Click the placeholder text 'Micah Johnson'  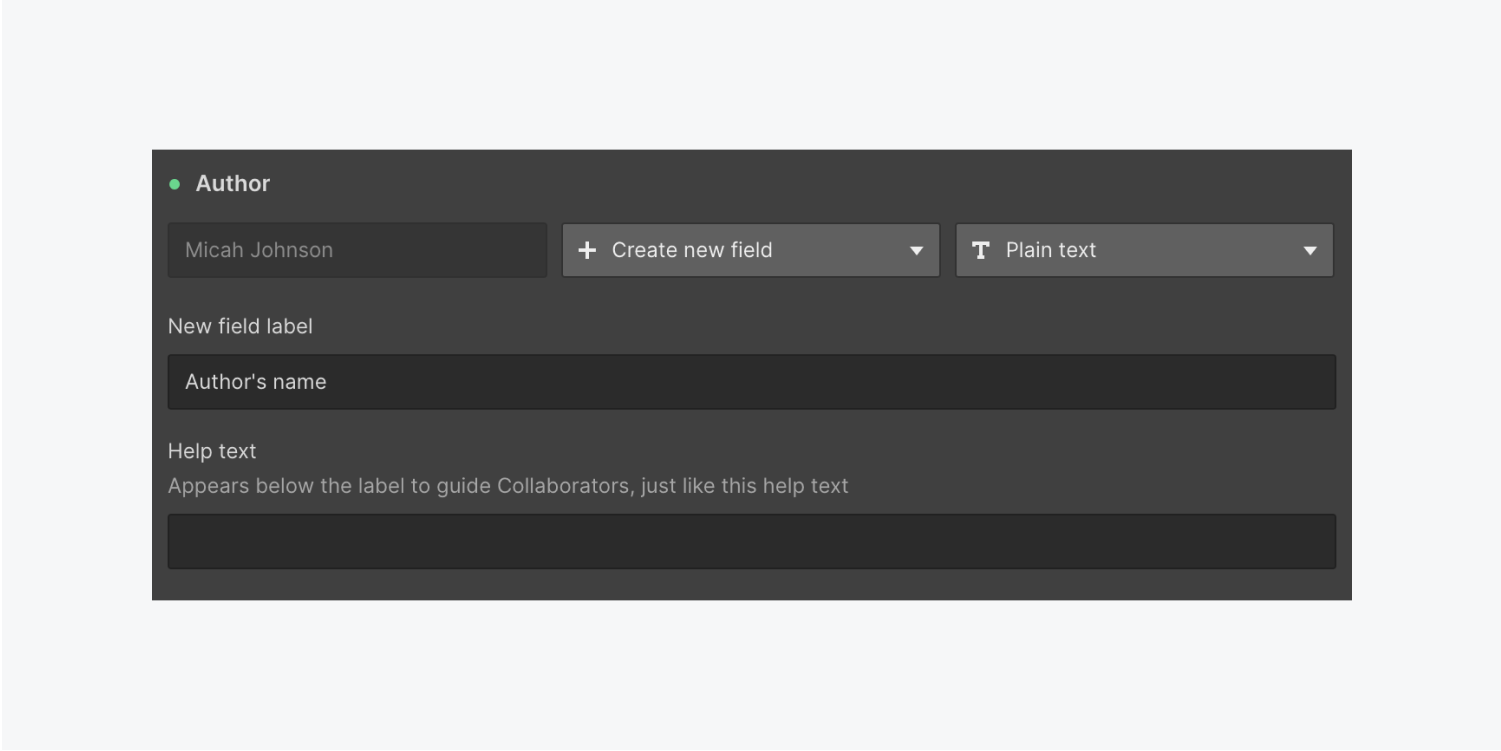[259, 250]
